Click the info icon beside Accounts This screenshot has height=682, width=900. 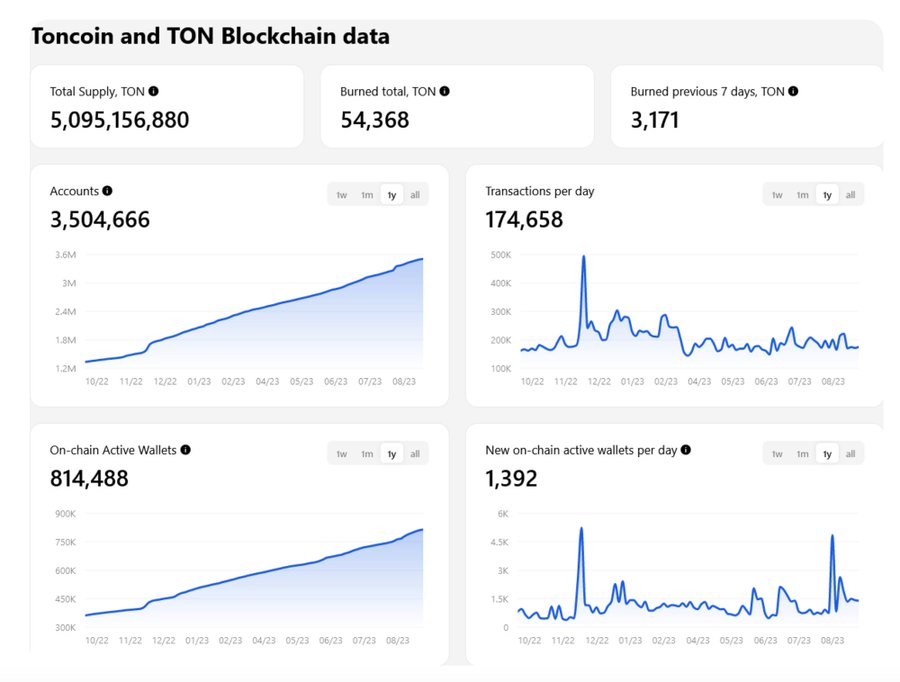tap(107, 191)
